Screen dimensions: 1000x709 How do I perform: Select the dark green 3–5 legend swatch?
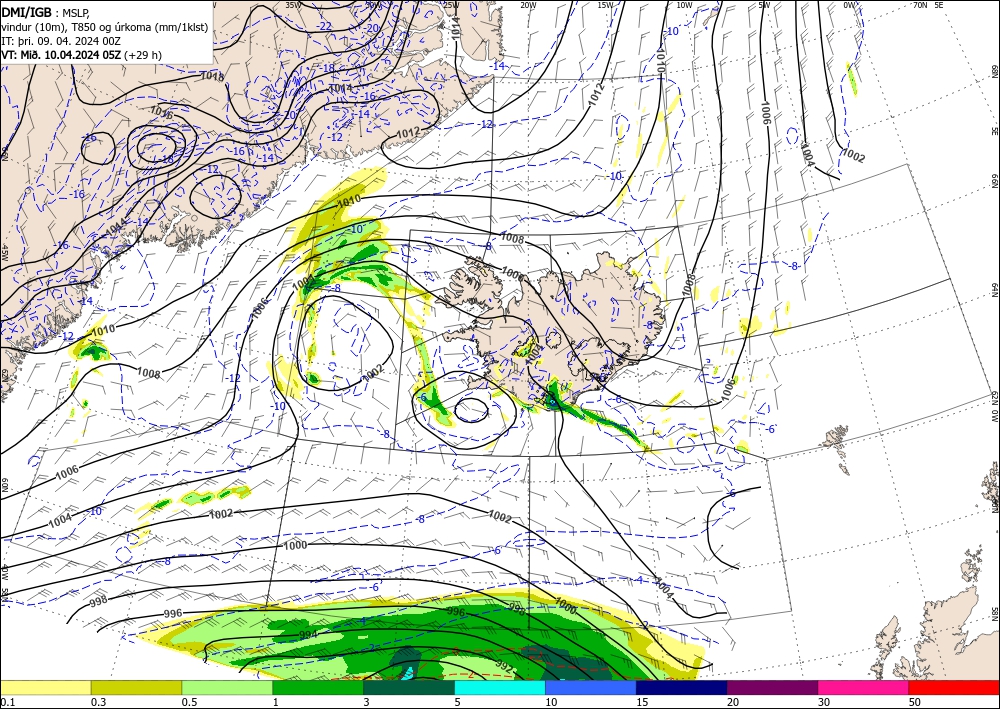[409, 687]
